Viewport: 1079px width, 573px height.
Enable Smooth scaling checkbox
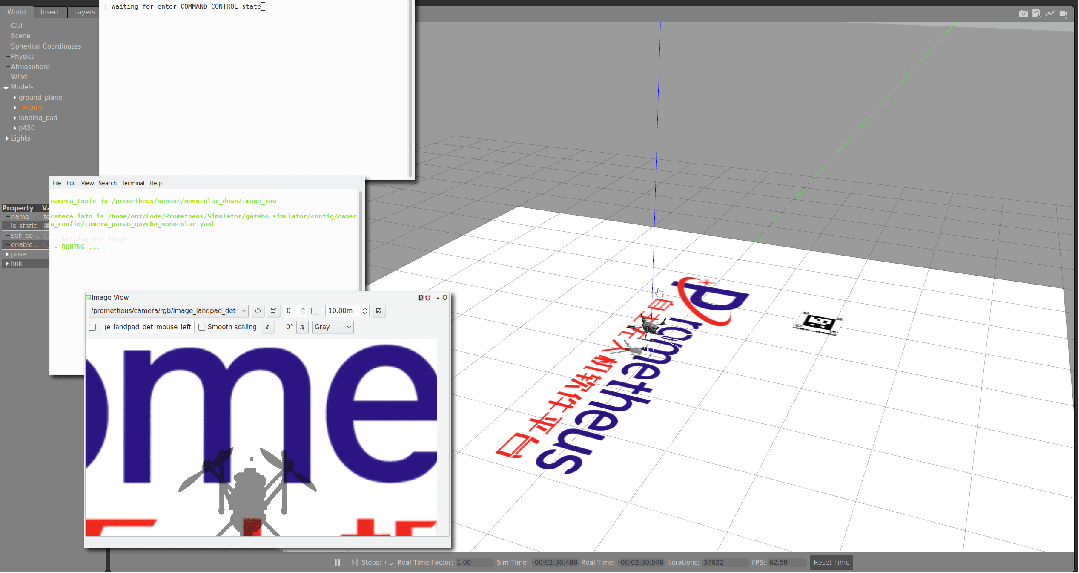(202, 327)
